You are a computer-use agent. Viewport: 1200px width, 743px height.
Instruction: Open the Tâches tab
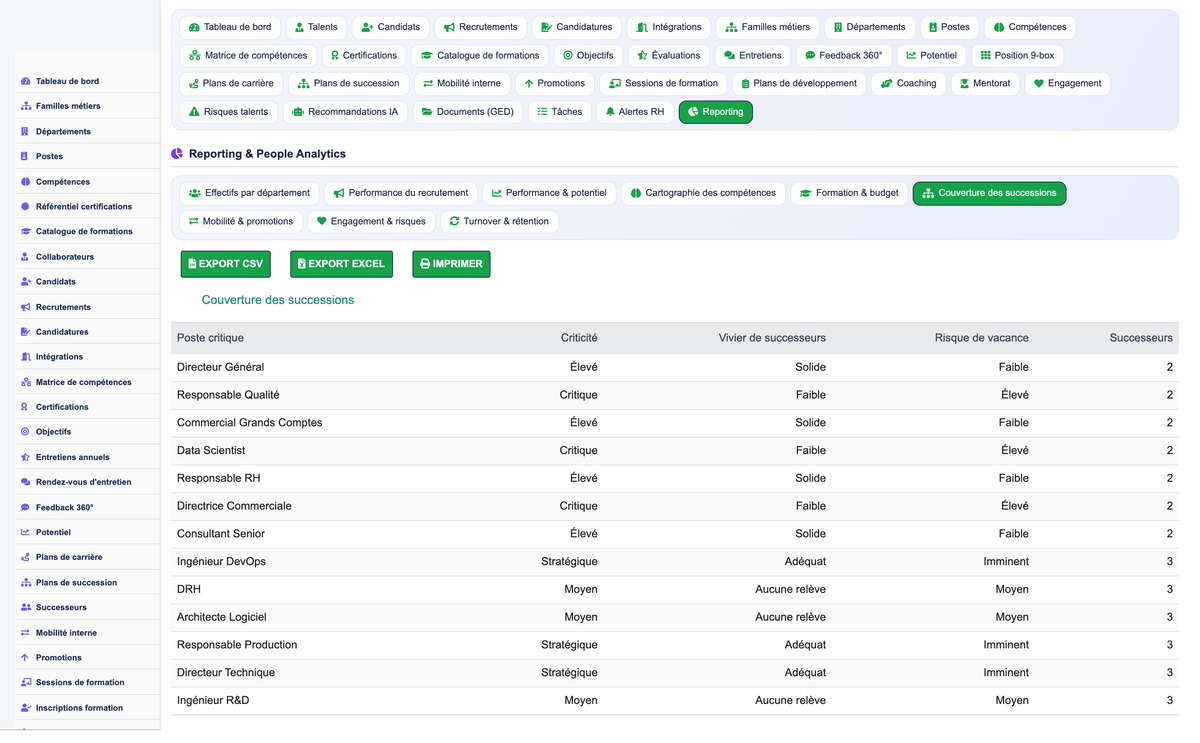(559, 112)
